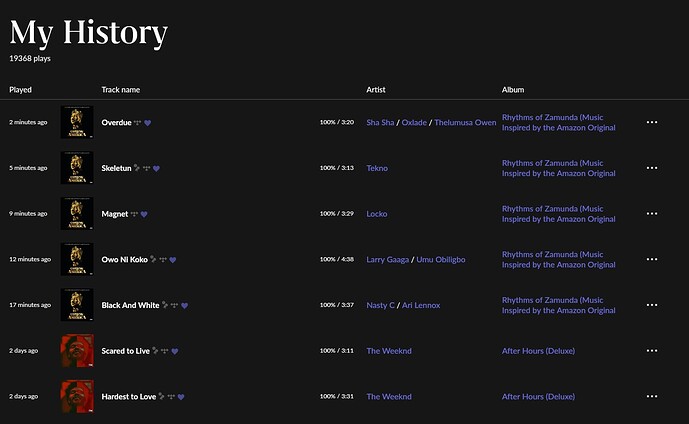Viewport: 689px width, 424px height.
Task: Click the dotted icon left of Scared to Live's heart
Action: [165, 351]
